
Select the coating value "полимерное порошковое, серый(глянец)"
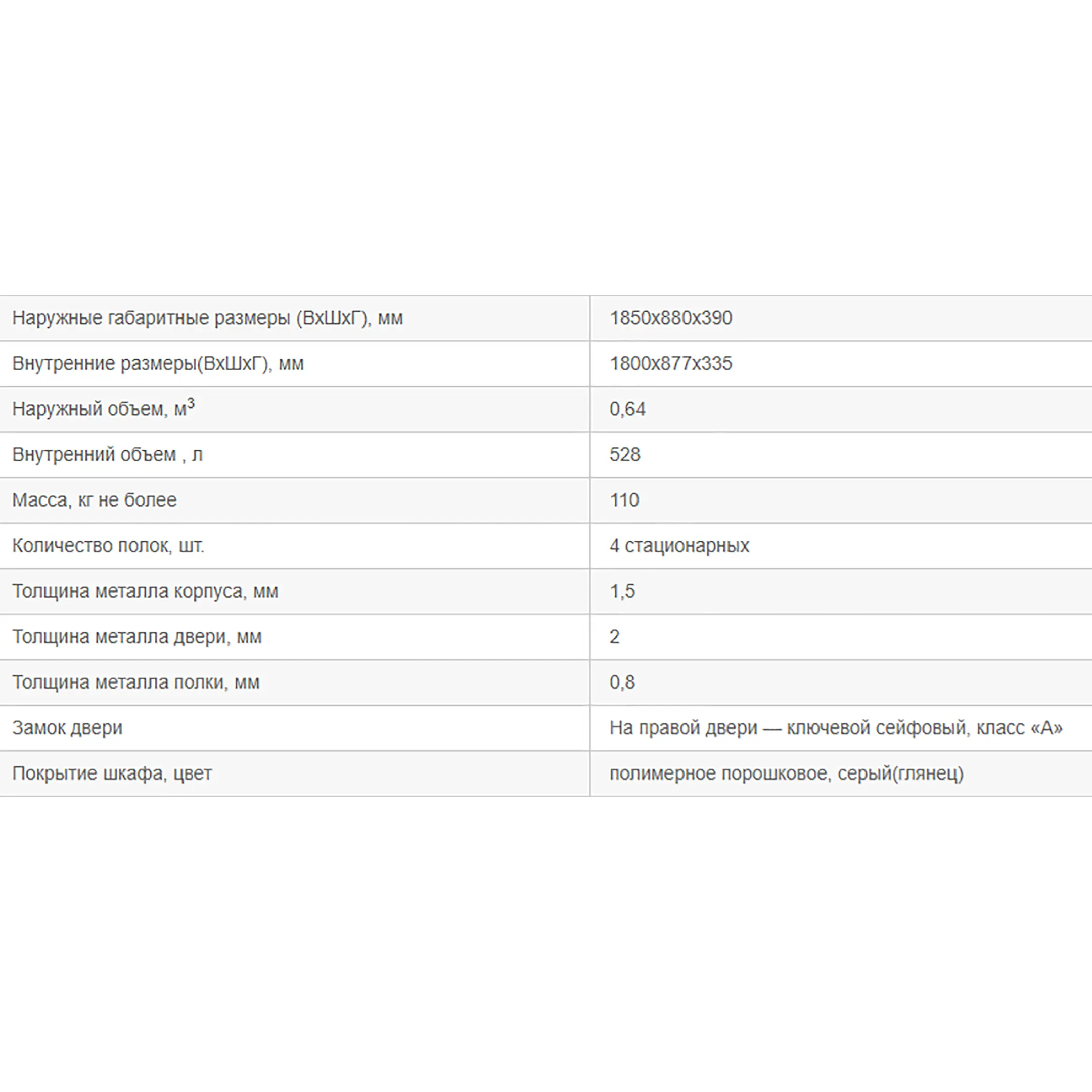tap(786, 774)
